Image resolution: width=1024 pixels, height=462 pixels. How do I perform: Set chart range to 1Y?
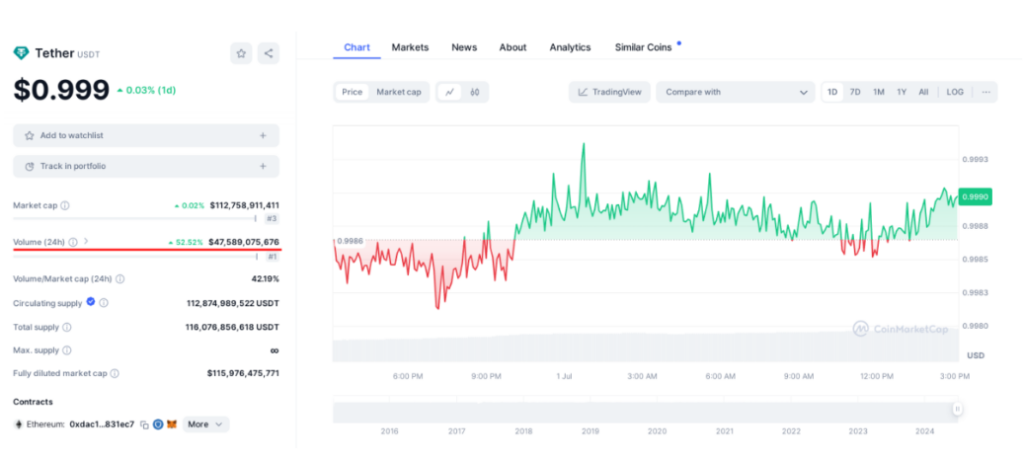tap(901, 92)
